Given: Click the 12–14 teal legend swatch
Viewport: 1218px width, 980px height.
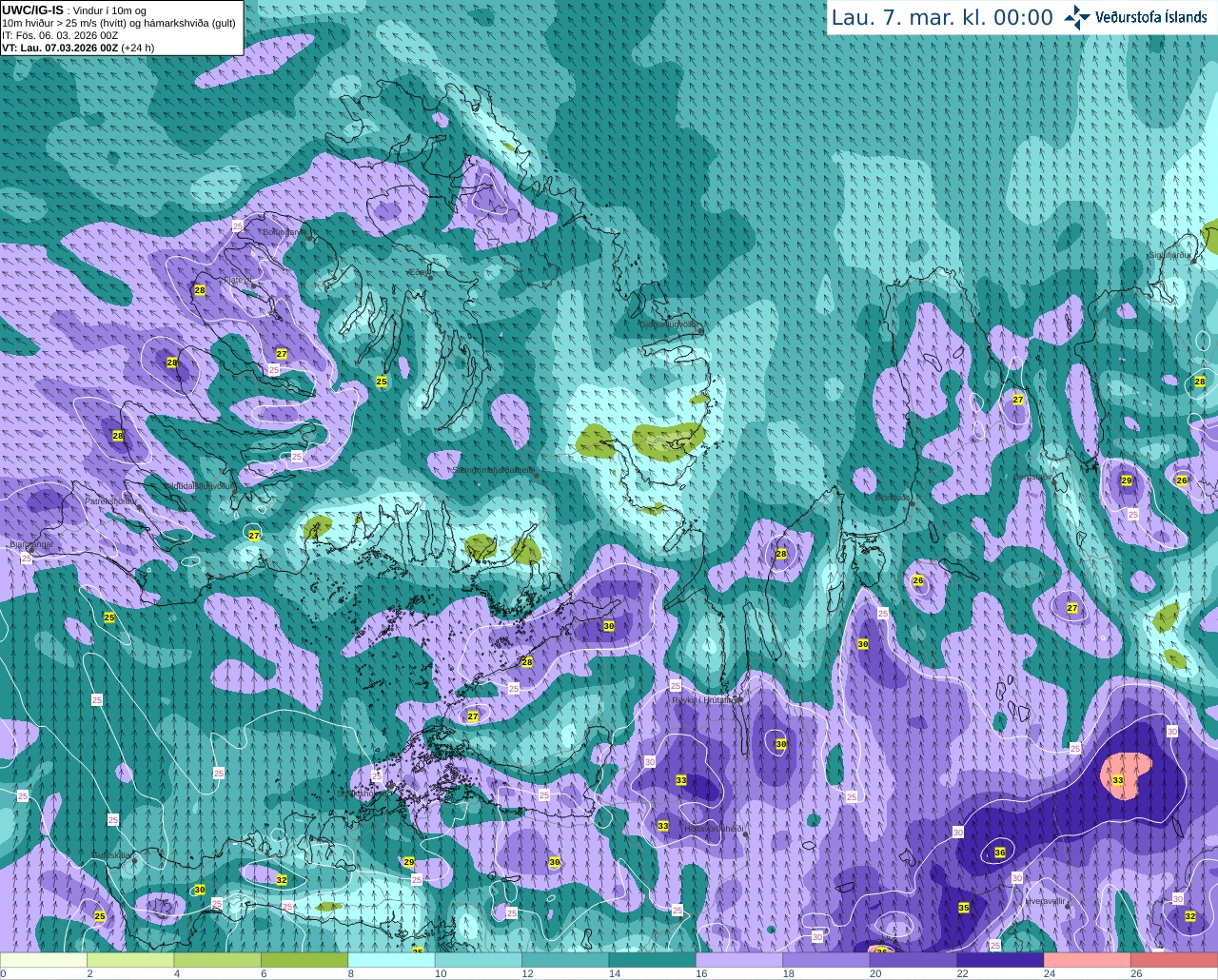Looking at the screenshot, I should click(565, 960).
